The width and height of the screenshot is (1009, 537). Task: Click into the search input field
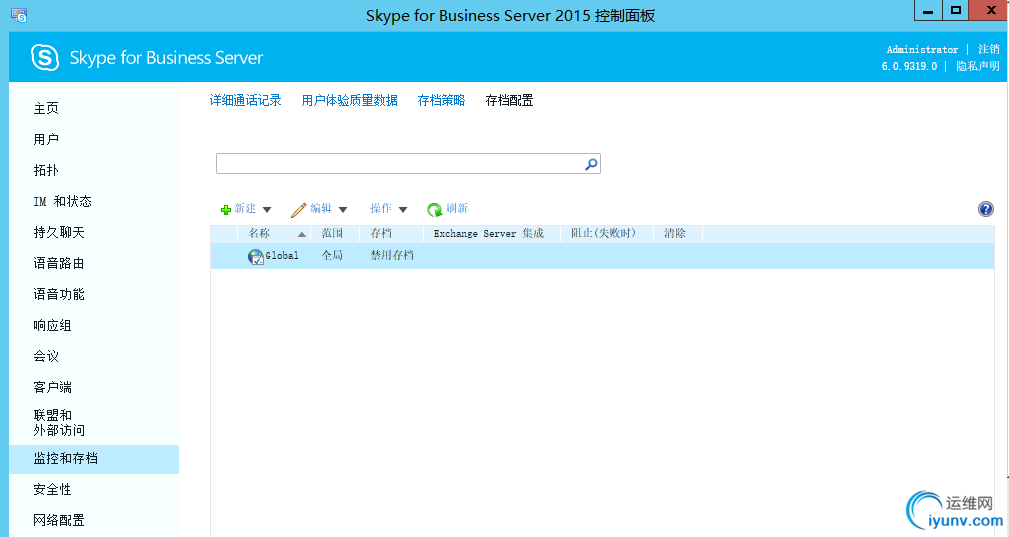pos(399,164)
